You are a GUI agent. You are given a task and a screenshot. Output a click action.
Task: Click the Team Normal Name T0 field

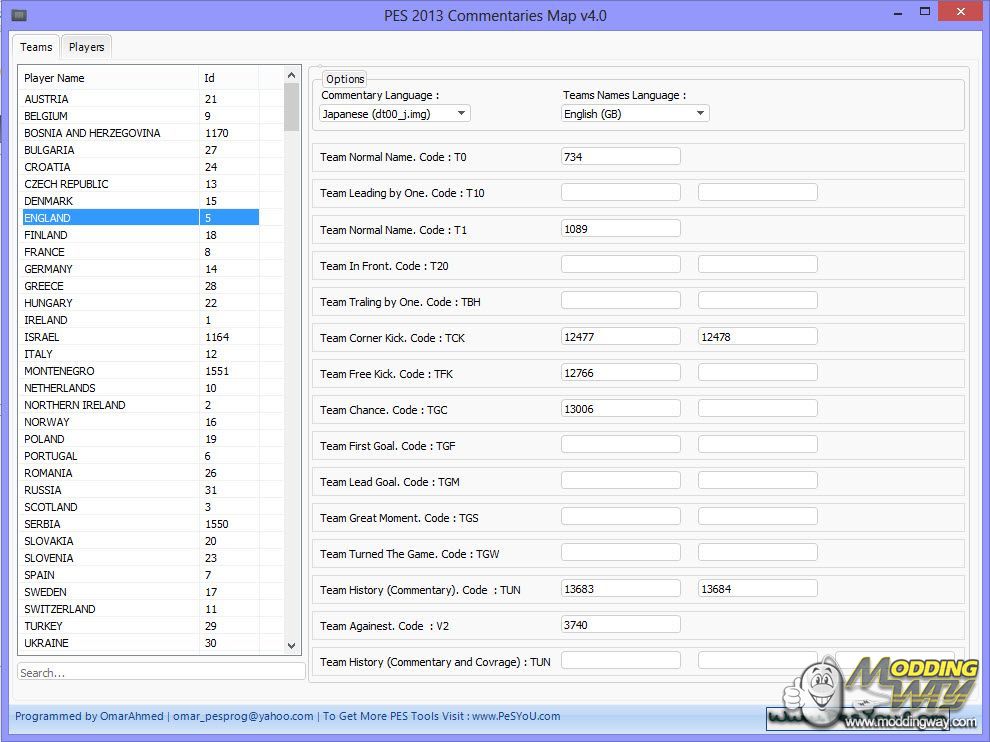620,157
